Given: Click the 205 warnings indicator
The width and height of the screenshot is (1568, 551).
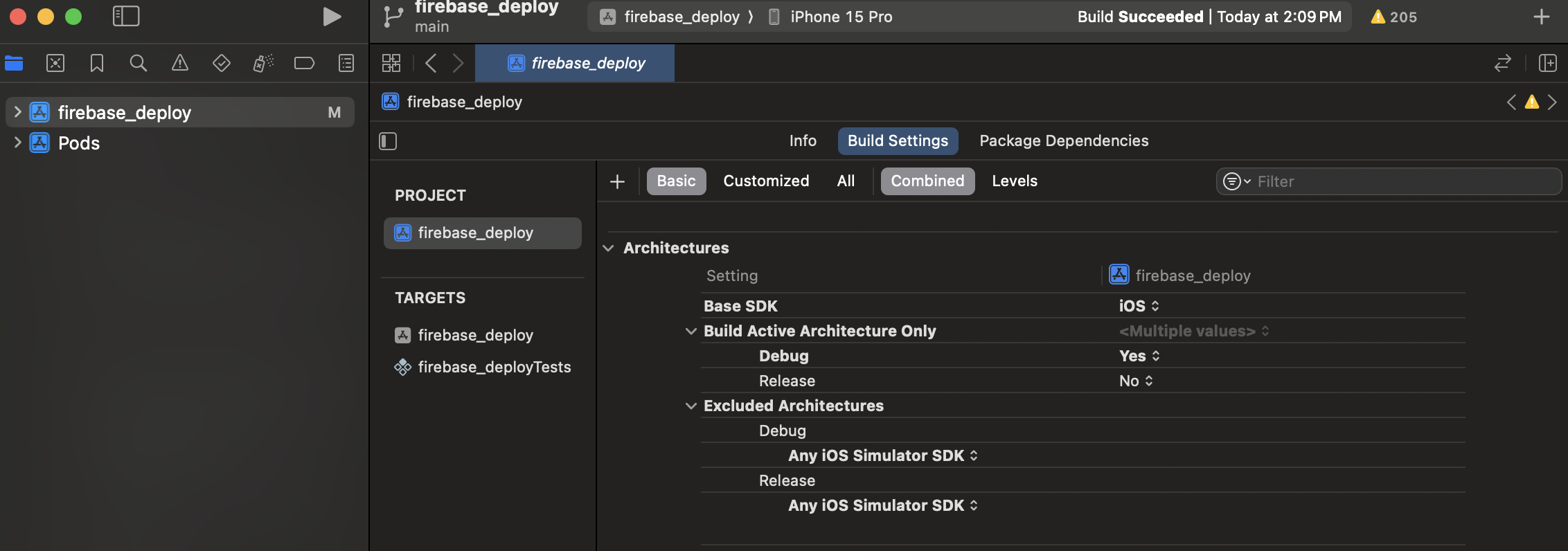Looking at the screenshot, I should (x=1394, y=17).
